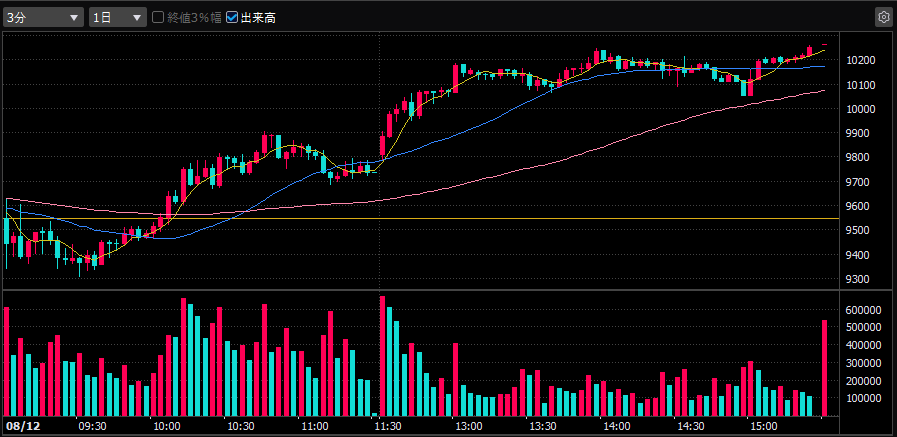Click the 300000 volume axis label
The image size is (897, 437).
coord(863,363)
